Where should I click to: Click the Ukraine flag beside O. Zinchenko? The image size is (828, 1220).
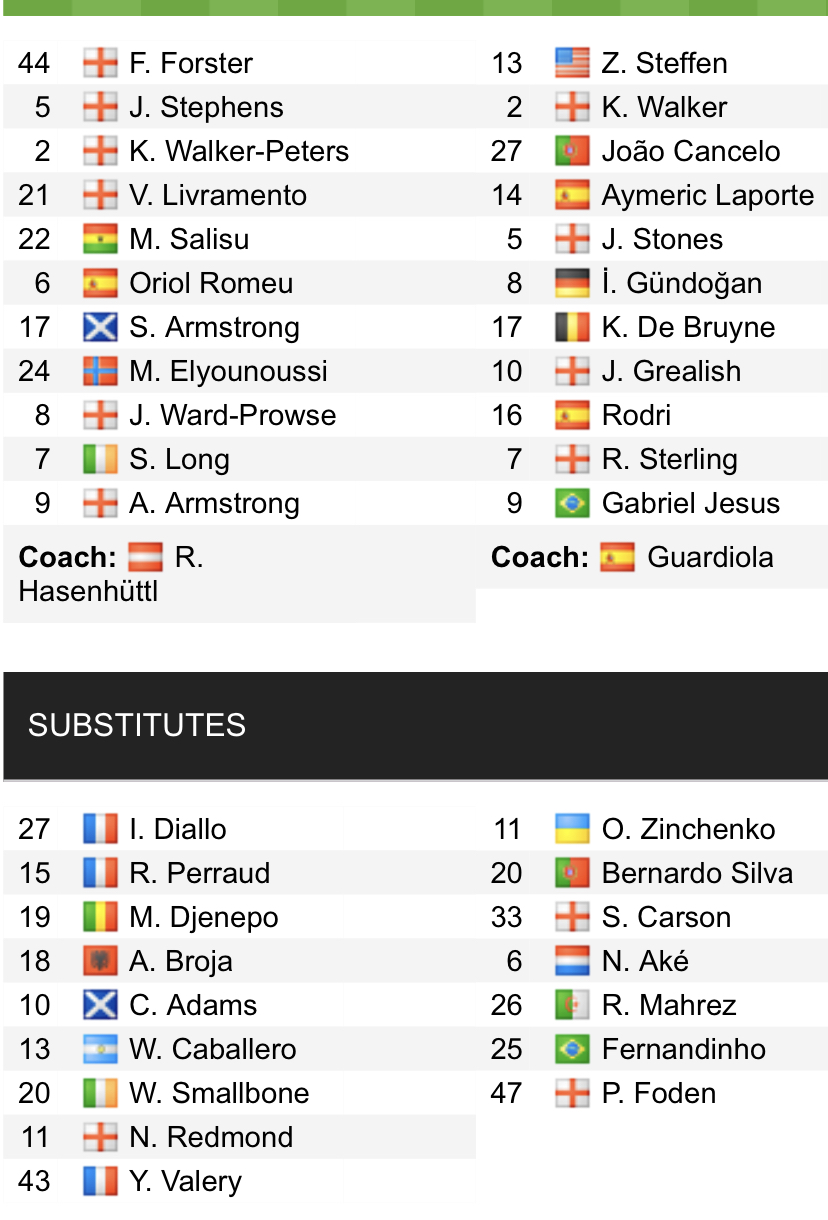click(571, 829)
